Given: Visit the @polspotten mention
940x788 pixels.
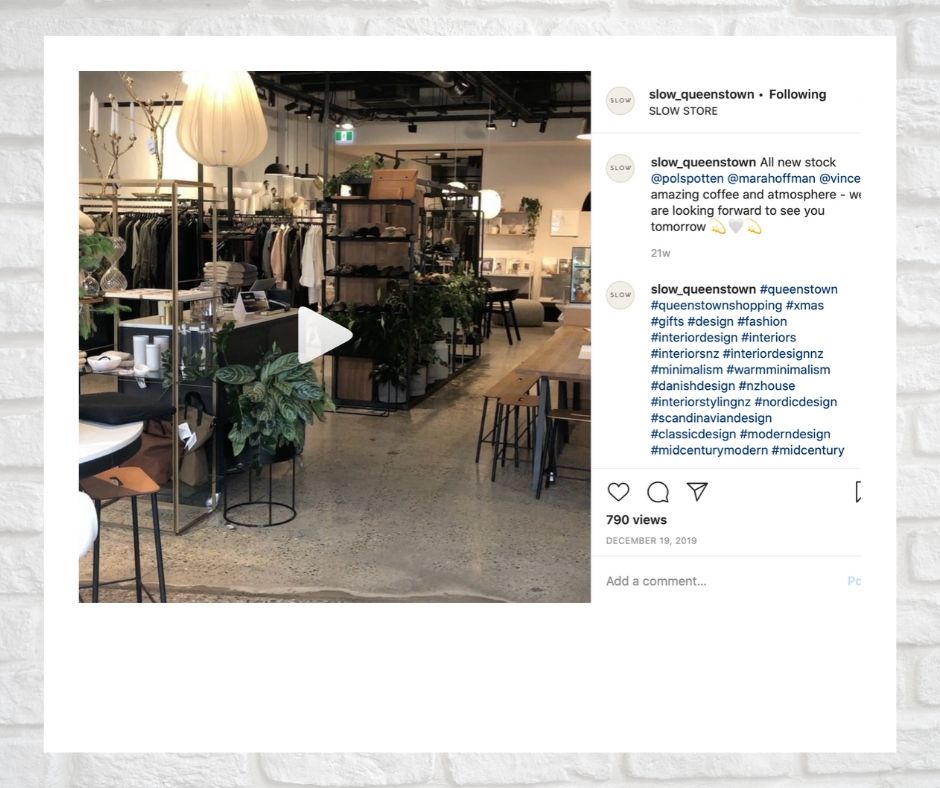Looking at the screenshot, I should (687, 178).
